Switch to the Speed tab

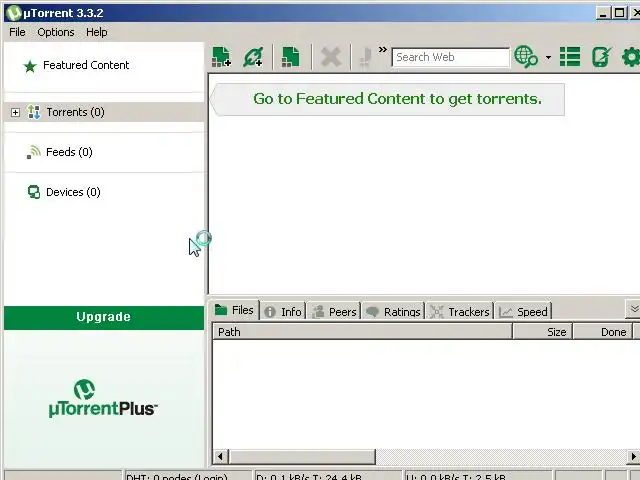(x=523, y=312)
